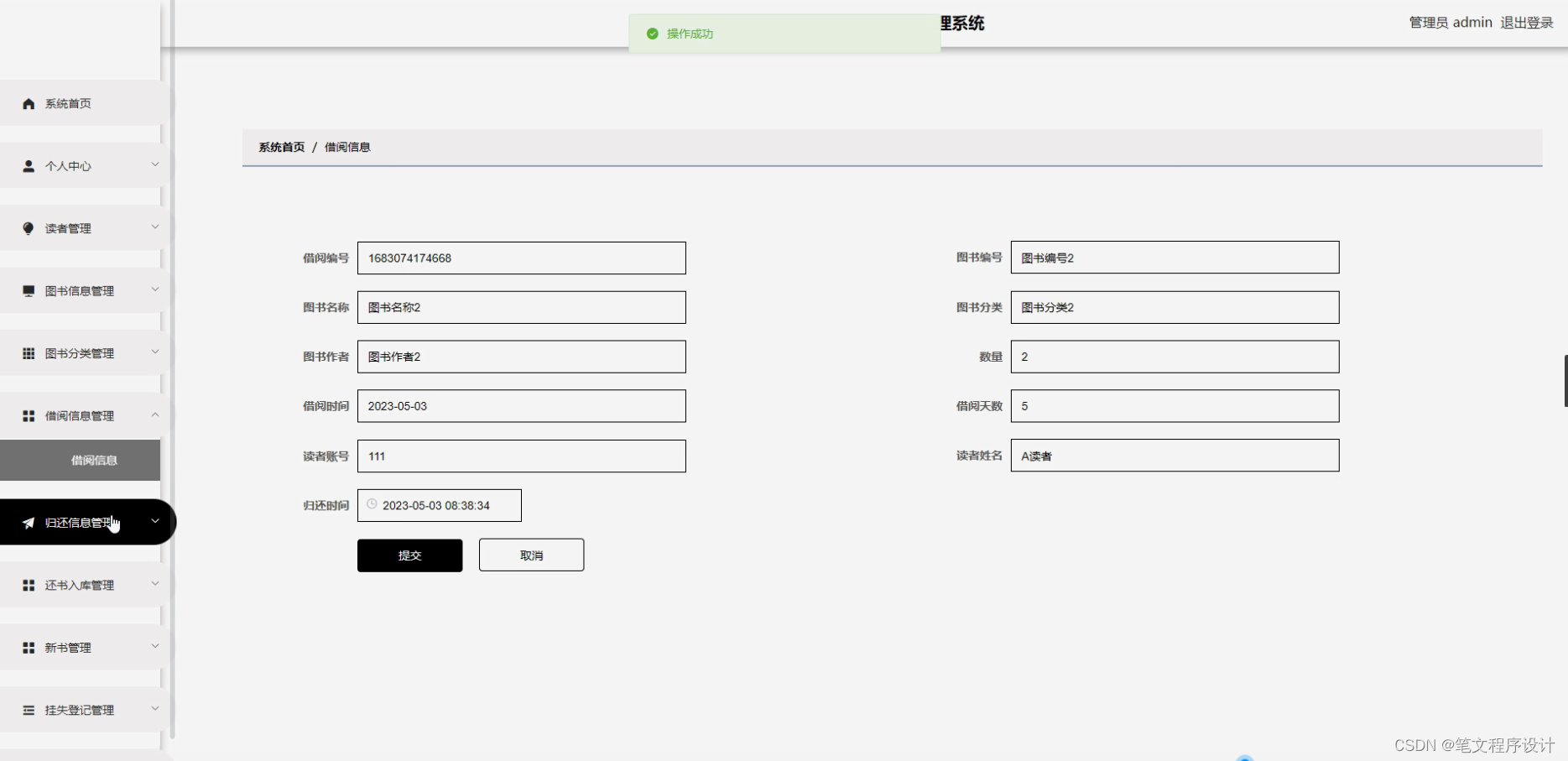Expand the 新书管理 menu
Screen dimensions: 1568x761
point(80,646)
